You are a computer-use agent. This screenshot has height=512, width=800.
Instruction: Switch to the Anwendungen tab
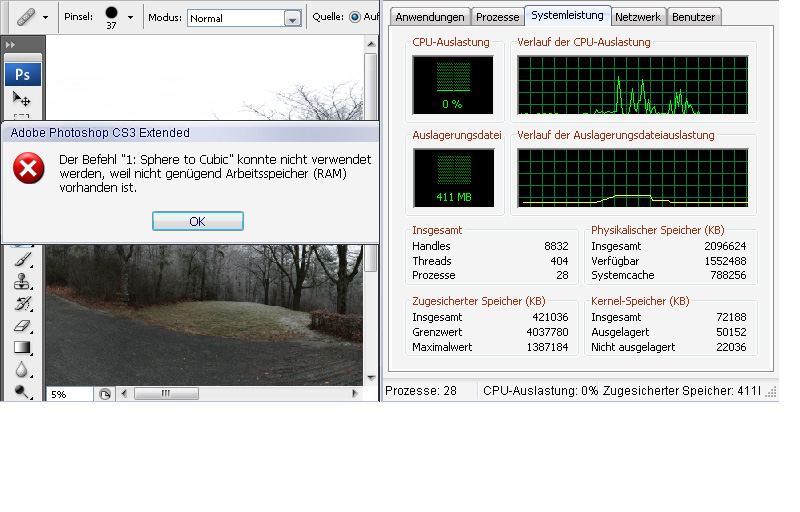pyautogui.click(x=430, y=17)
